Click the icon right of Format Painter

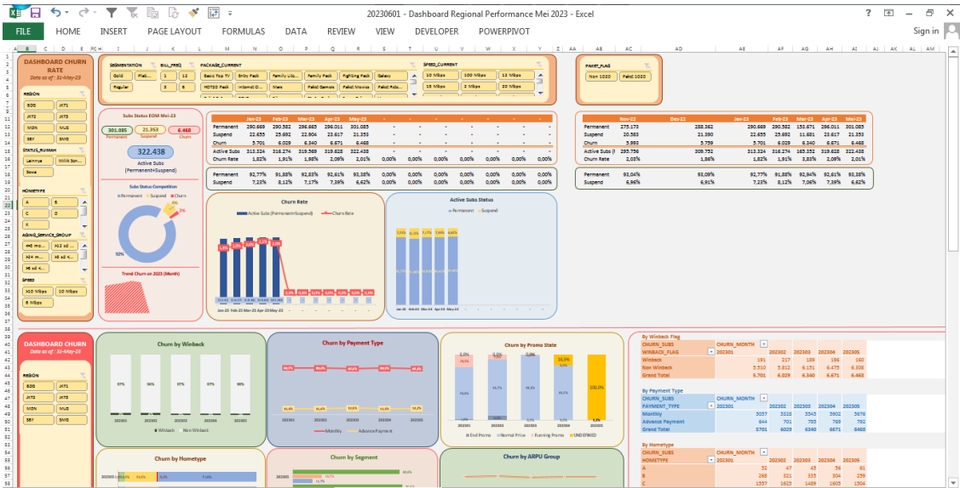(214, 12)
